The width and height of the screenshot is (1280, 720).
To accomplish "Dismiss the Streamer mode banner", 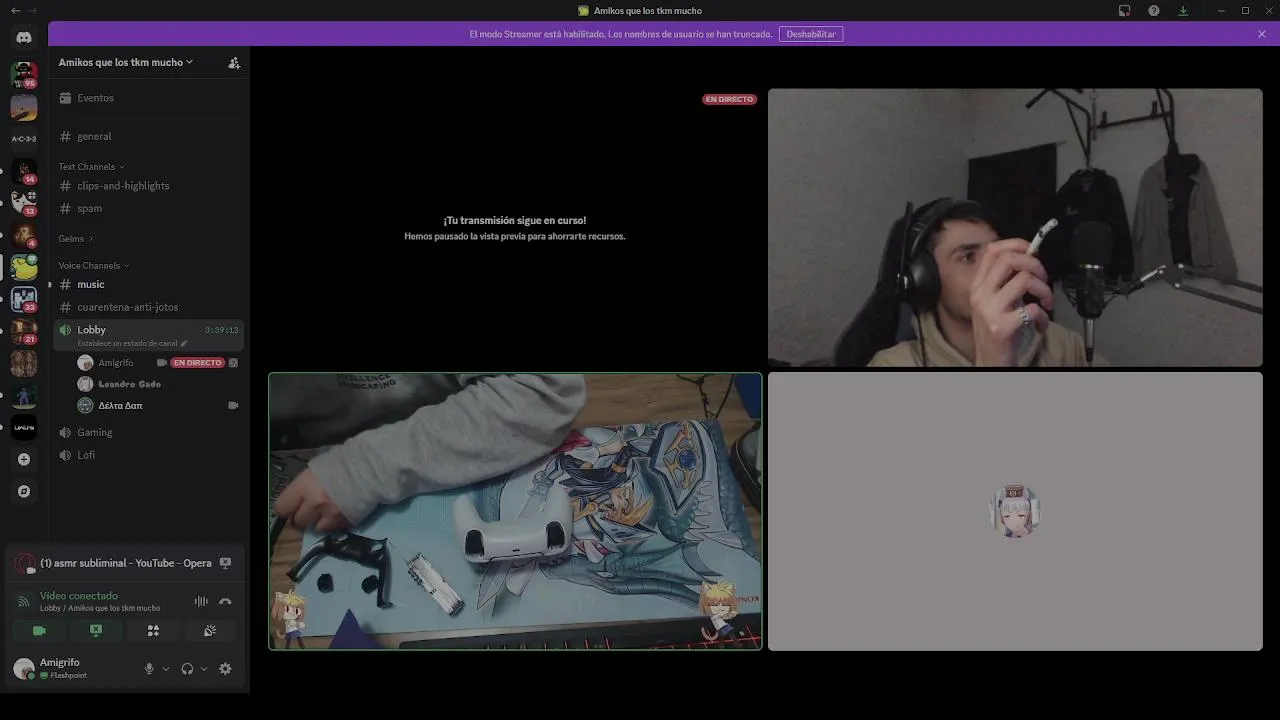I will 1262,34.
